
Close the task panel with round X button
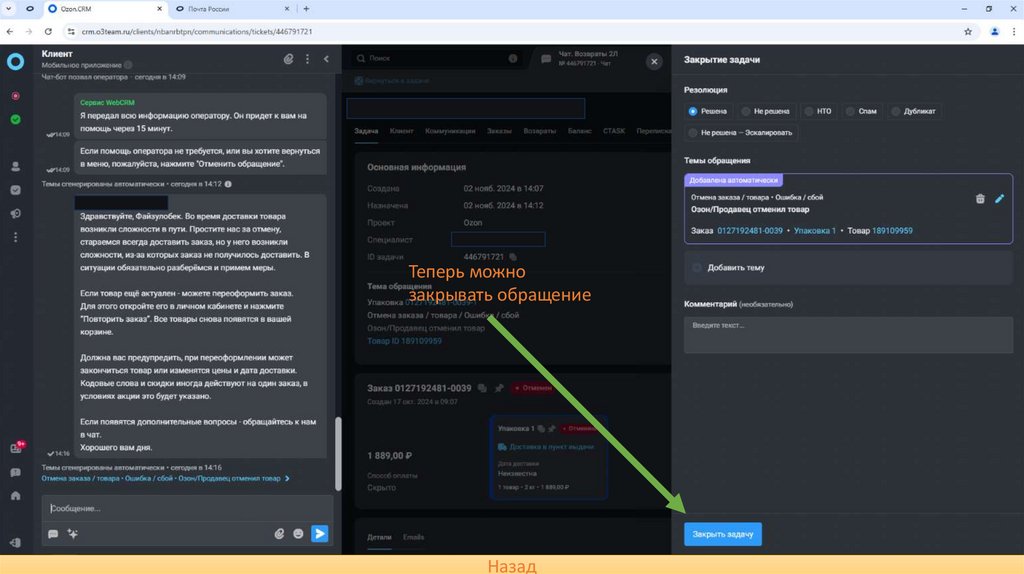(x=654, y=61)
